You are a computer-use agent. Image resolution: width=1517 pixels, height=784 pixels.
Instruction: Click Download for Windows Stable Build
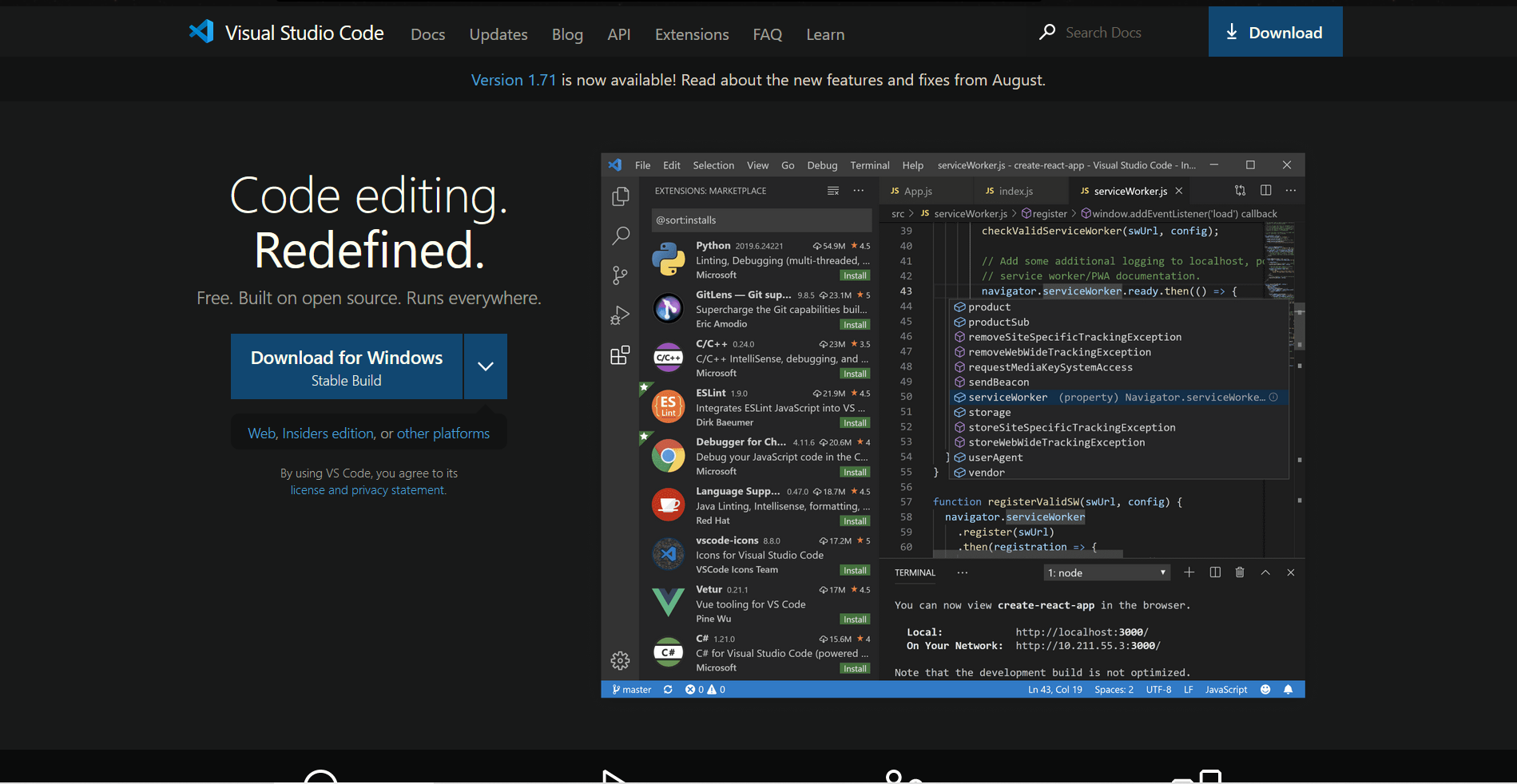[347, 366]
